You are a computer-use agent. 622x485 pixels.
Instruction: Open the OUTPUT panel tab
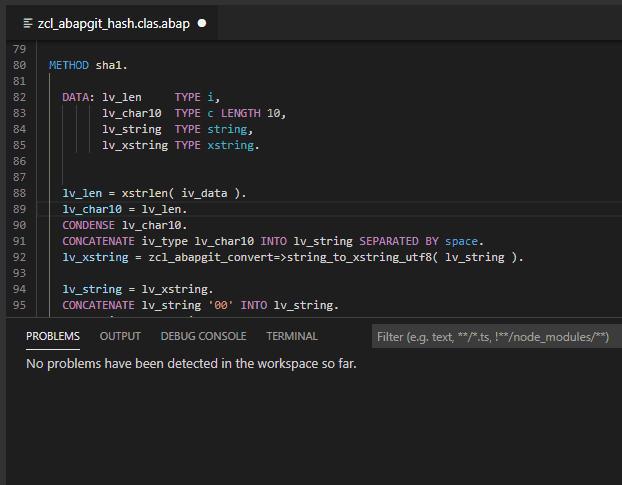120,336
